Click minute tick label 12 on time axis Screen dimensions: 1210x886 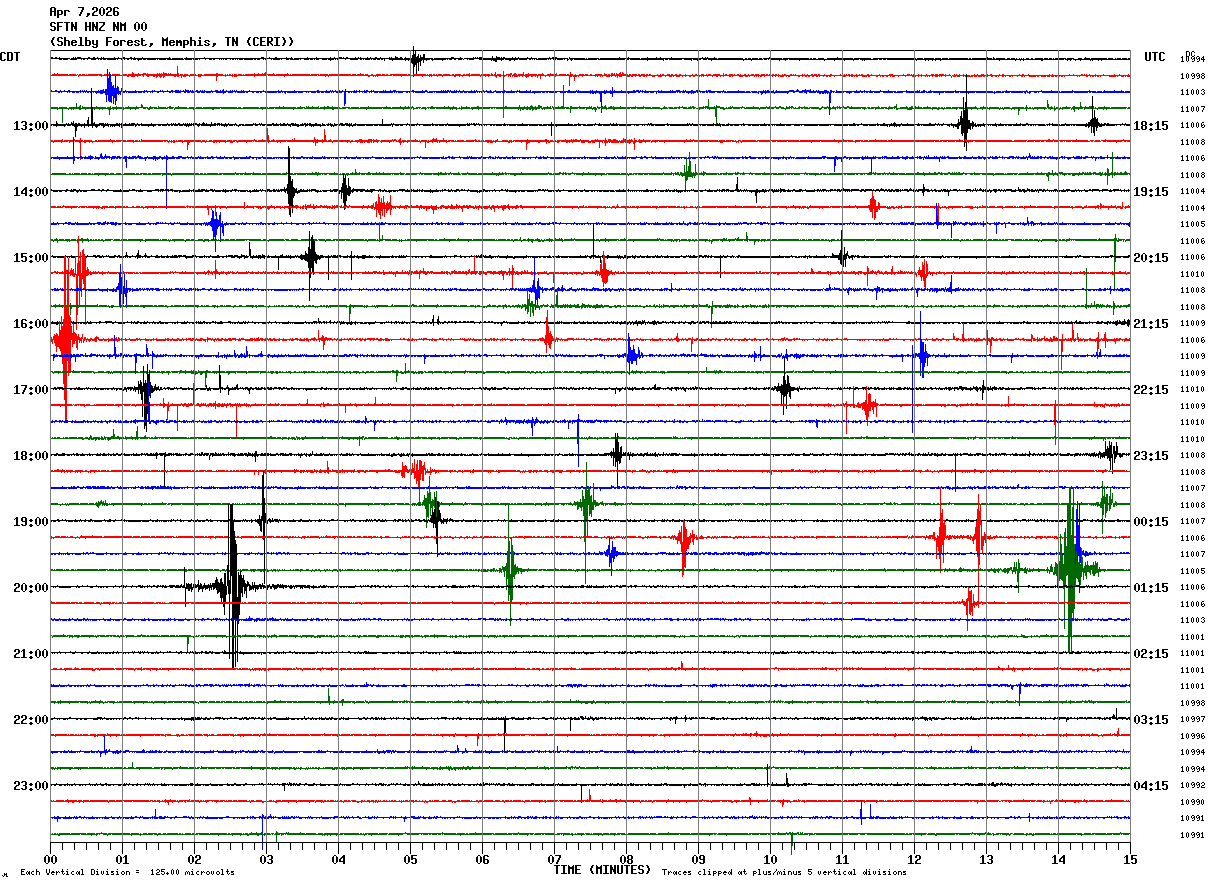click(x=914, y=859)
